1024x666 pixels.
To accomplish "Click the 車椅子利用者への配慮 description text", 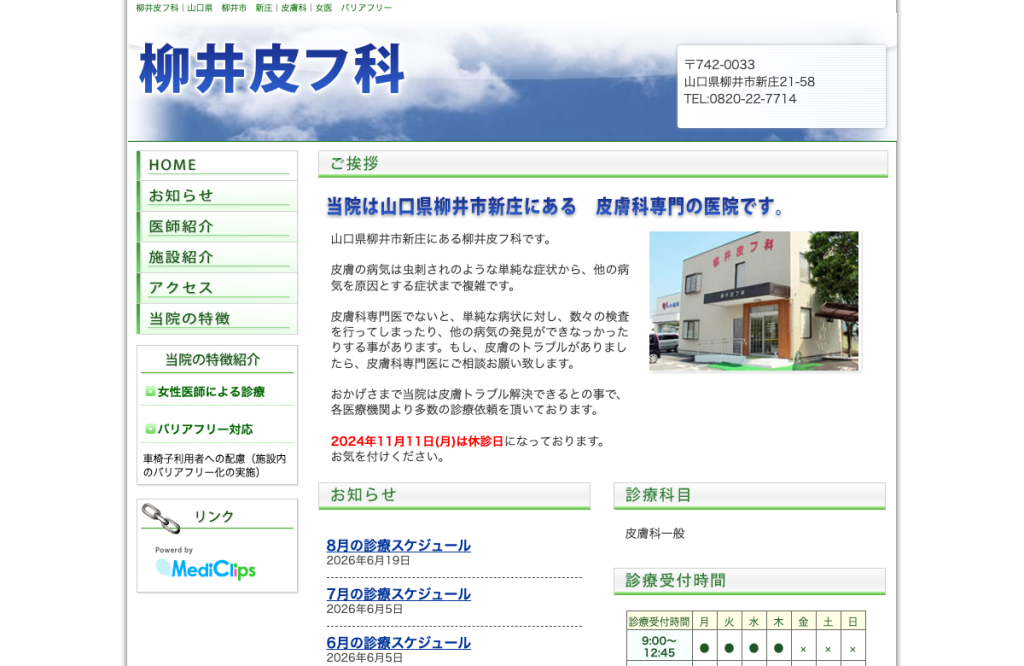I will (214, 466).
